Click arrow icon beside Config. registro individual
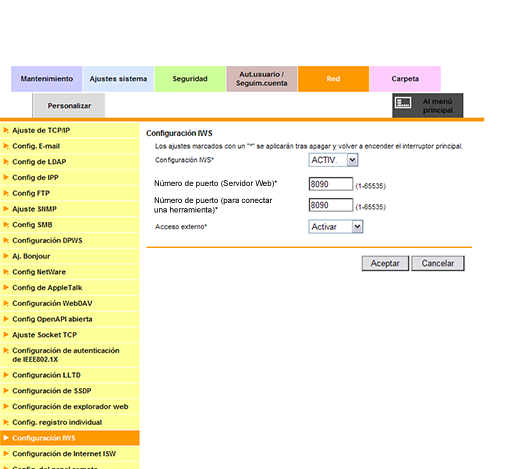Viewport: 517px width, 469px height. [x=6, y=422]
